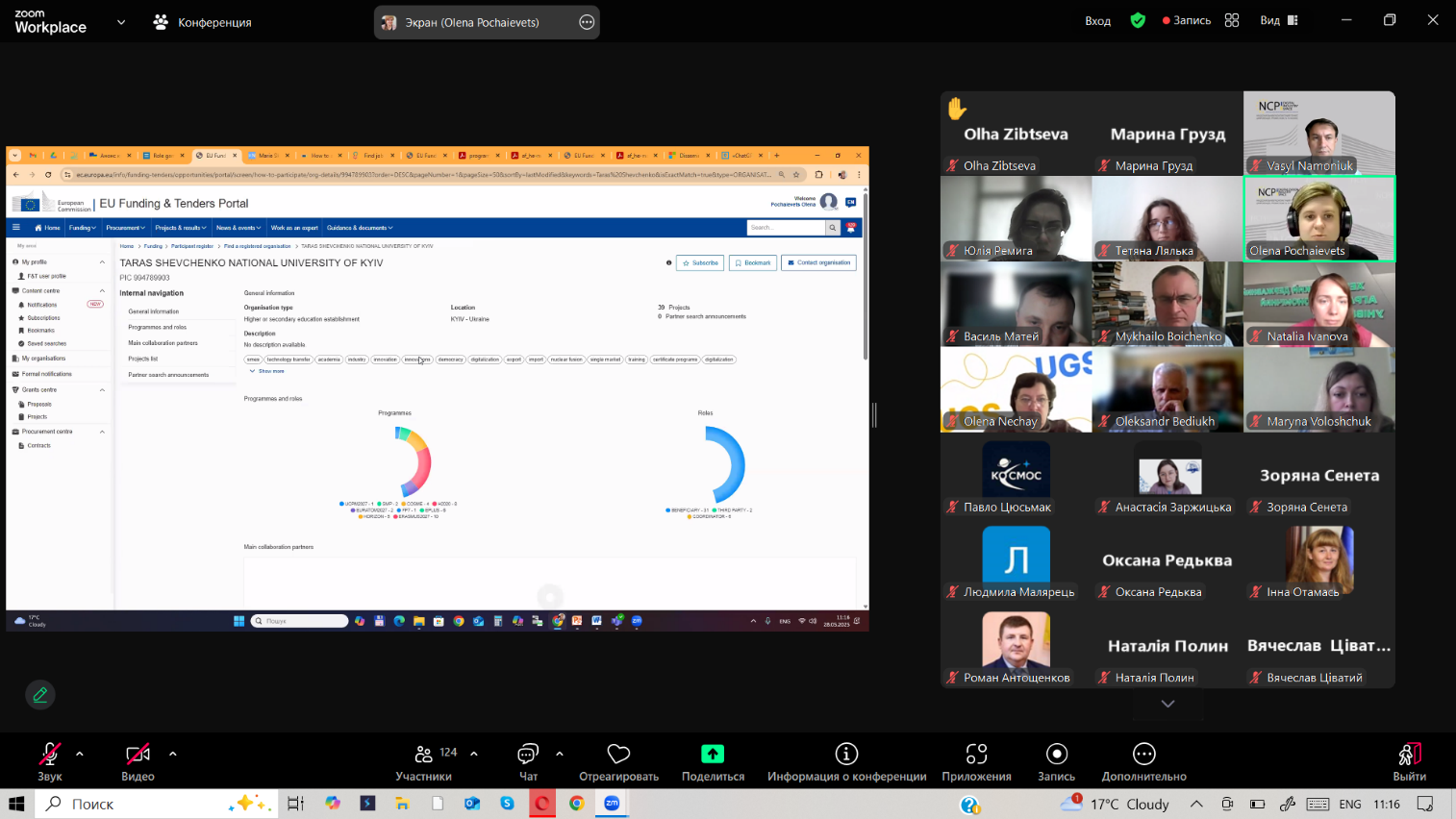Switch the ENG input language indicator

point(1350,804)
